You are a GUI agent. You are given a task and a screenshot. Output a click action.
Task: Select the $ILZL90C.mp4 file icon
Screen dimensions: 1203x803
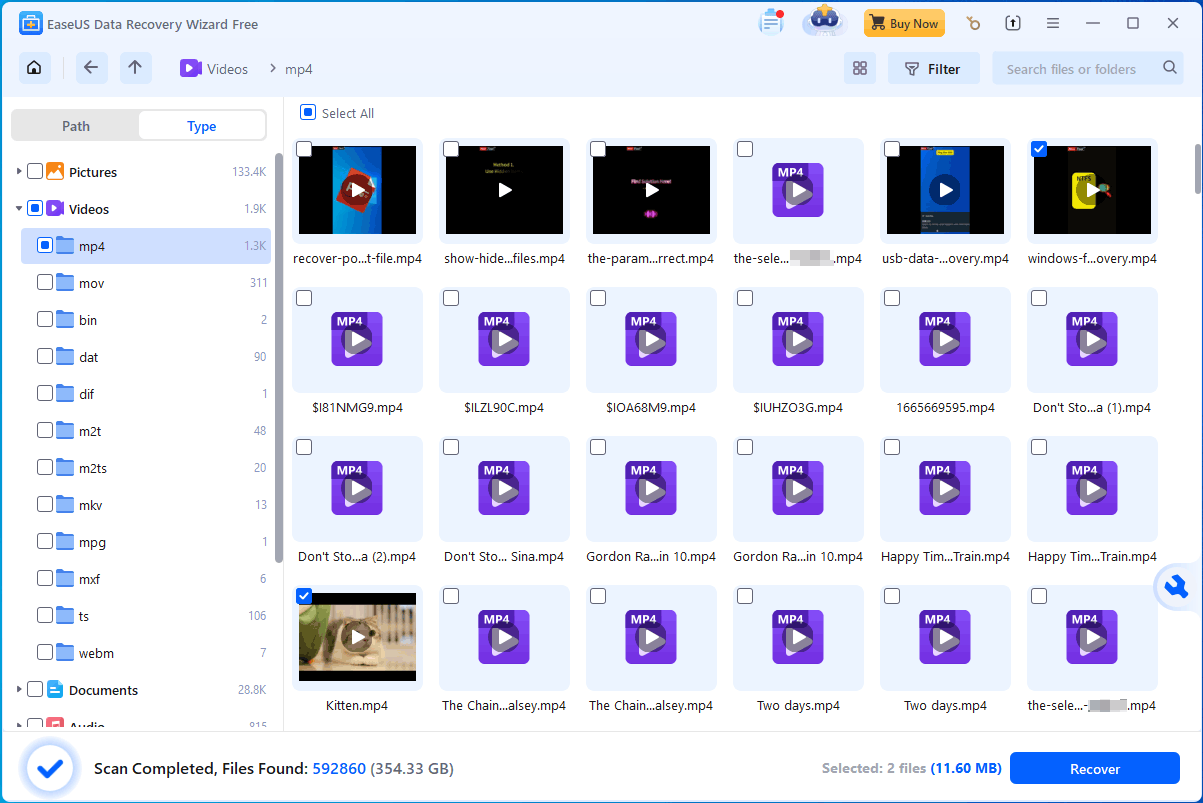504,339
